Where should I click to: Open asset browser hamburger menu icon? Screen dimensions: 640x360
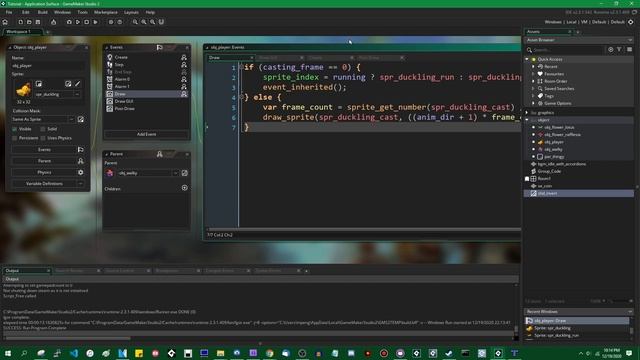click(629, 49)
